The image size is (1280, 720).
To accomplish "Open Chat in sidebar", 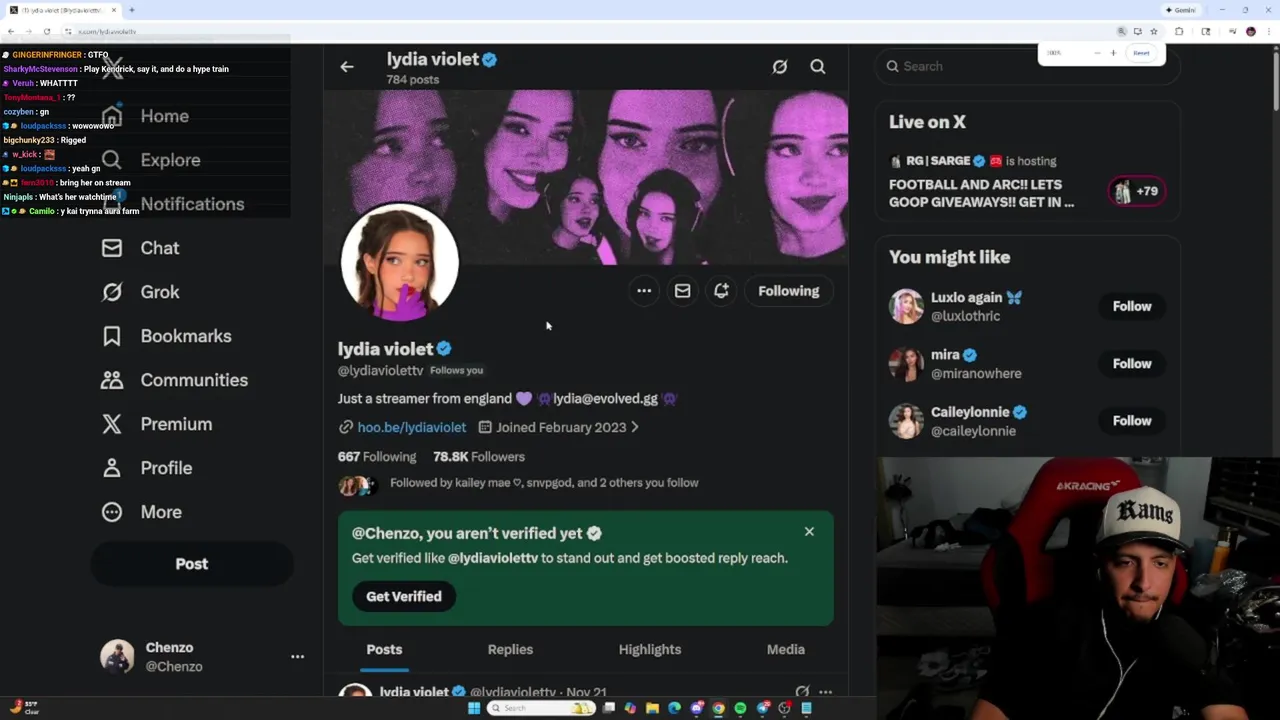I will coord(141,248).
